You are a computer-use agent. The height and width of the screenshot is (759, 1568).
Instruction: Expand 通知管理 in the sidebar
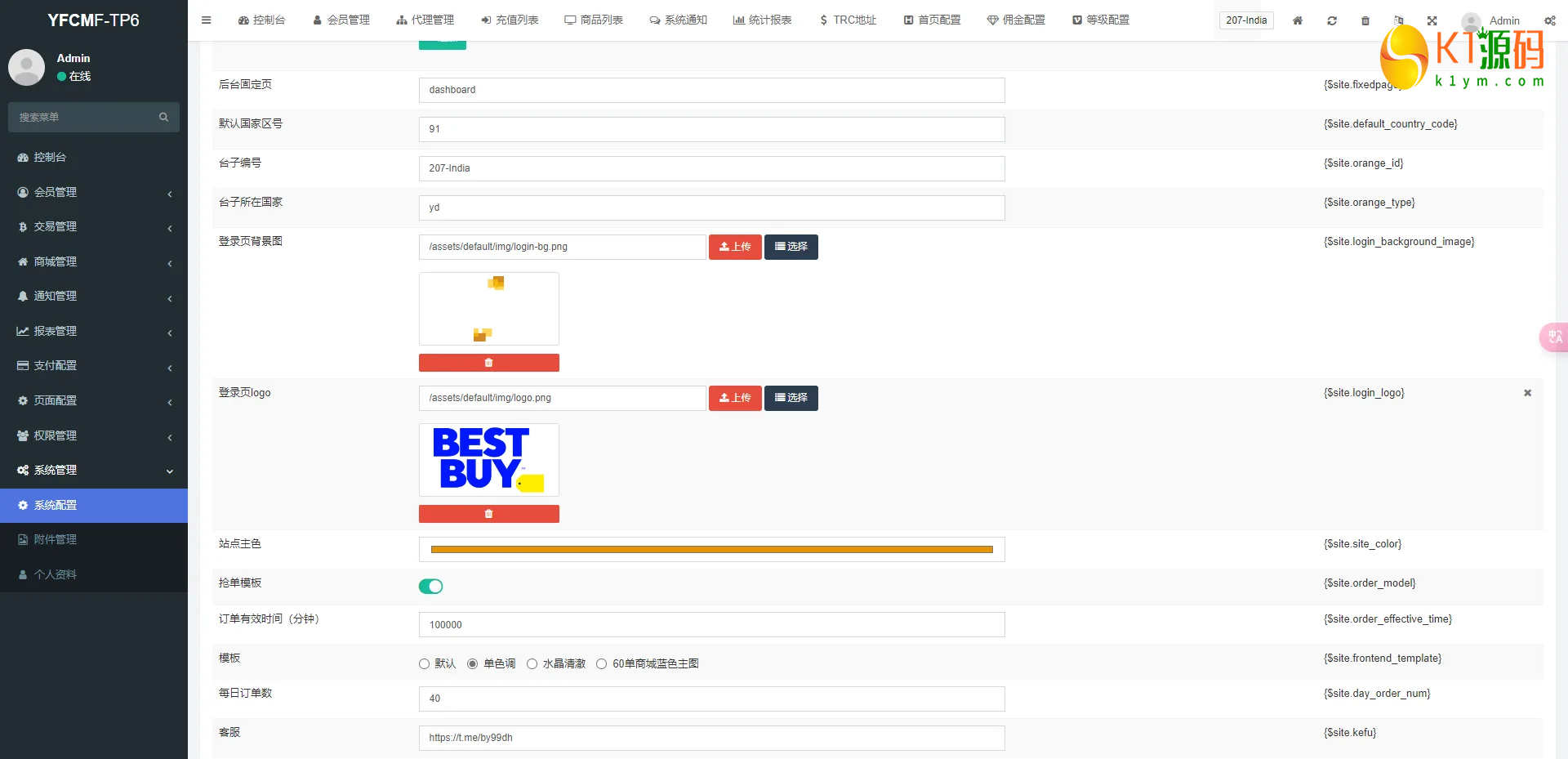coord(94,296)
